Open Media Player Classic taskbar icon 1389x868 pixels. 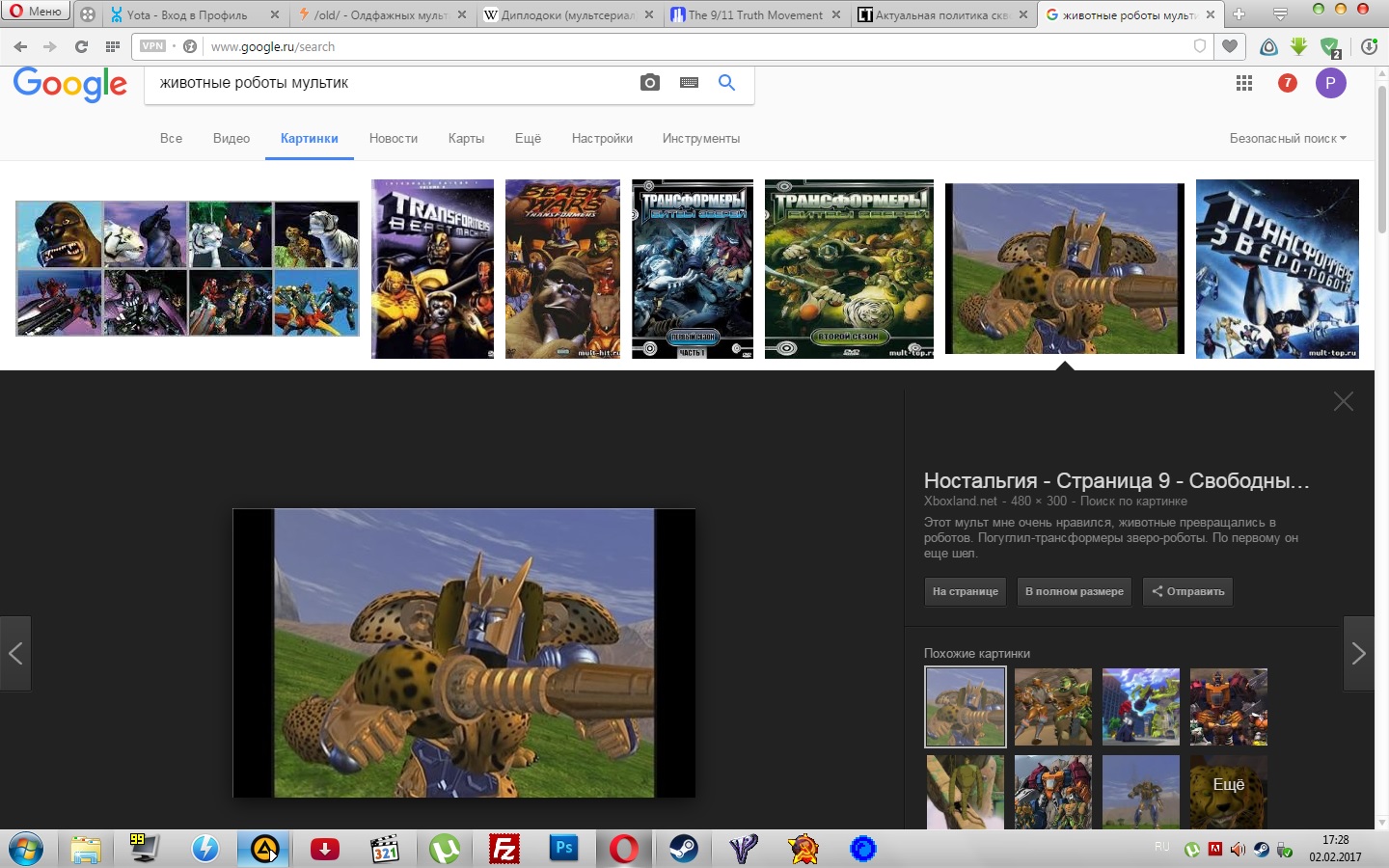click(385, 849)
